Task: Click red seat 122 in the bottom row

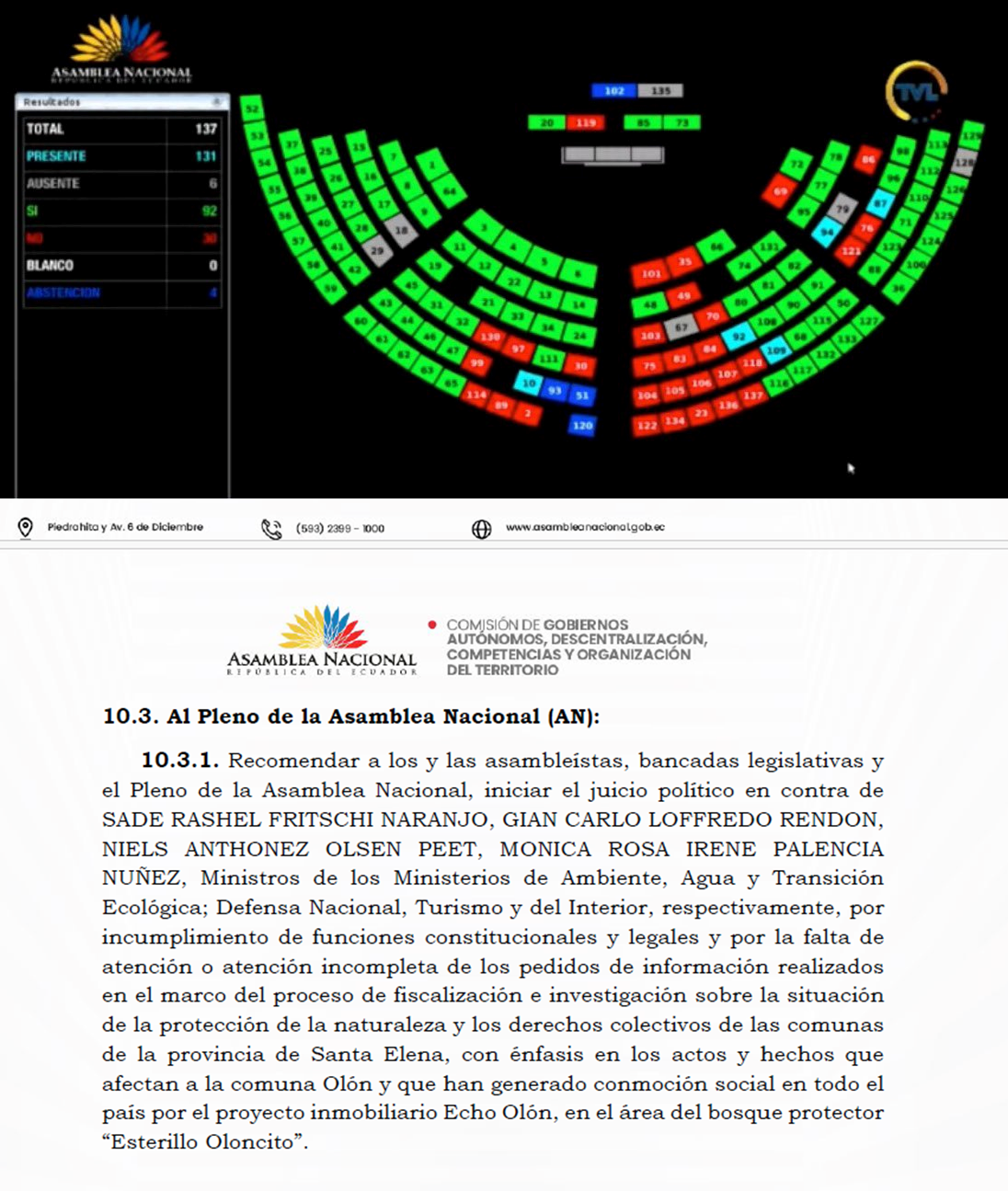Action: [647, 426]
